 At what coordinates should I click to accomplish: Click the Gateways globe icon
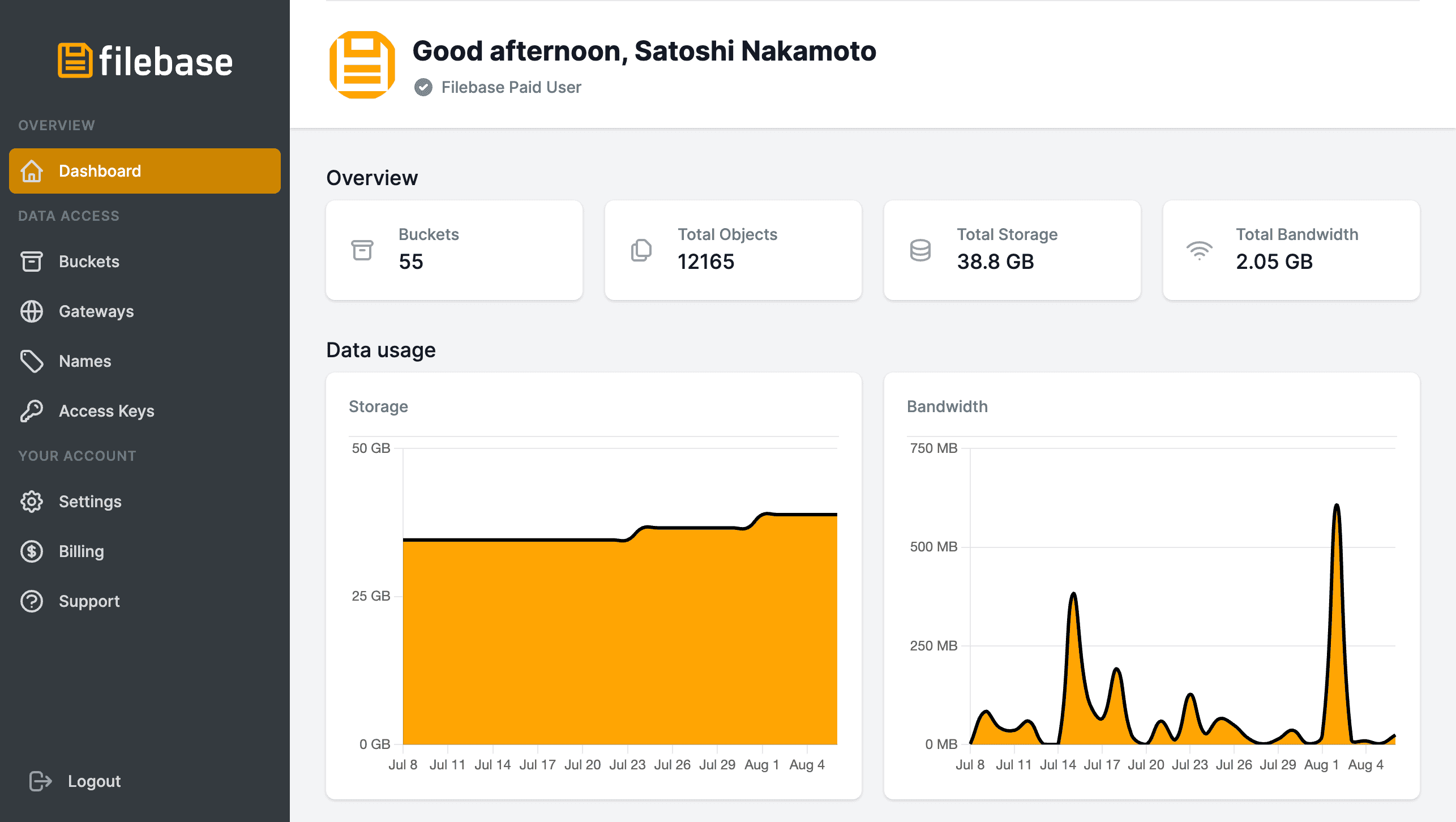[32, 311]
